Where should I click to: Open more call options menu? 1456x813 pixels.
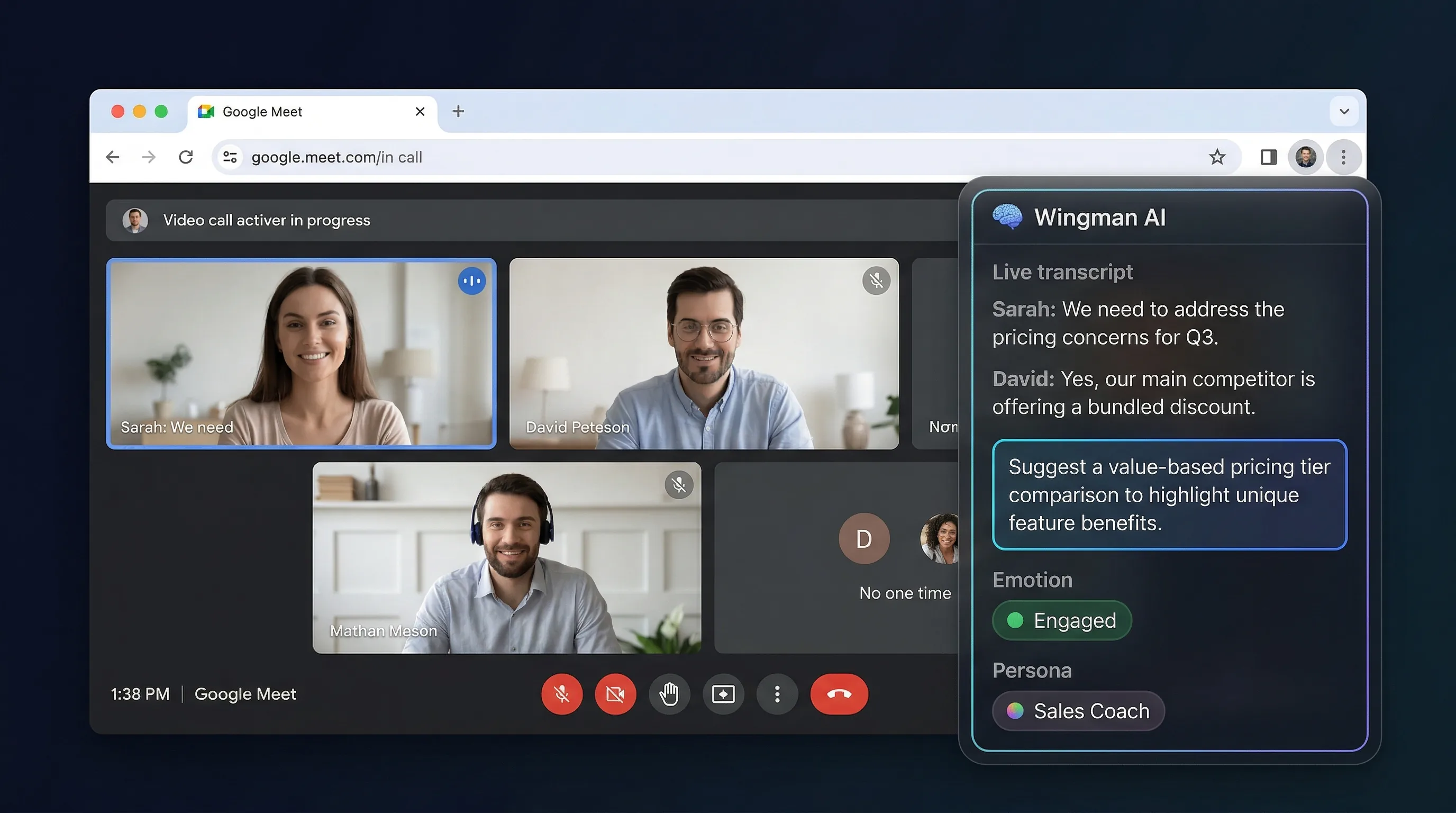[x=777, y=694]
